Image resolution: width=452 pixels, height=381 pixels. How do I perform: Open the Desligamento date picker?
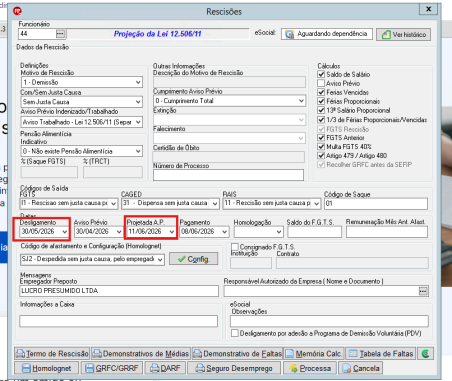pyautogui.click(x=65, y=231)
